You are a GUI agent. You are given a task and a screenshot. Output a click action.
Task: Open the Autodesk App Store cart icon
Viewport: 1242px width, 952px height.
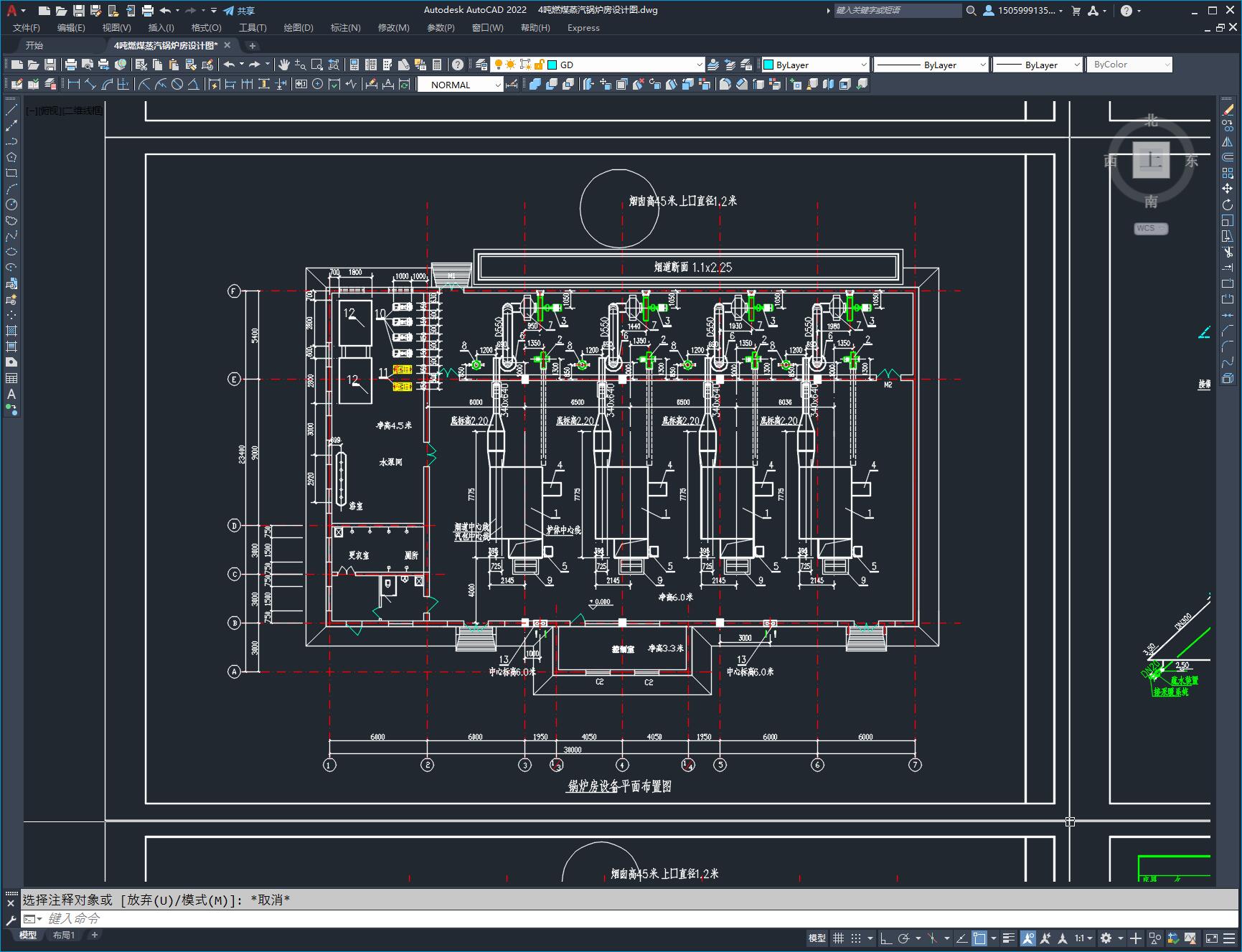click(1076, 11)
